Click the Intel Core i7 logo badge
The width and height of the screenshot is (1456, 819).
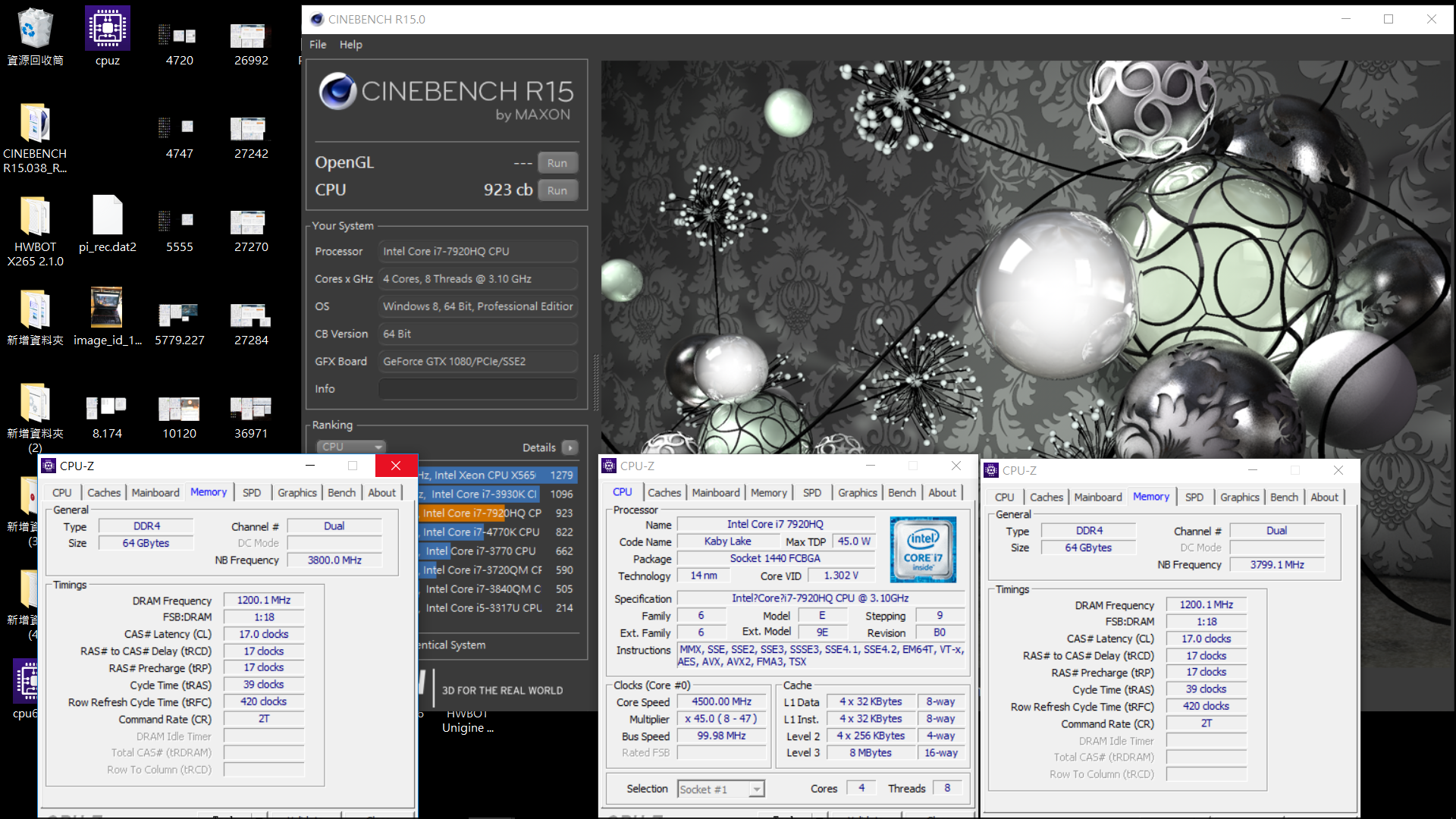click(923, 549)
